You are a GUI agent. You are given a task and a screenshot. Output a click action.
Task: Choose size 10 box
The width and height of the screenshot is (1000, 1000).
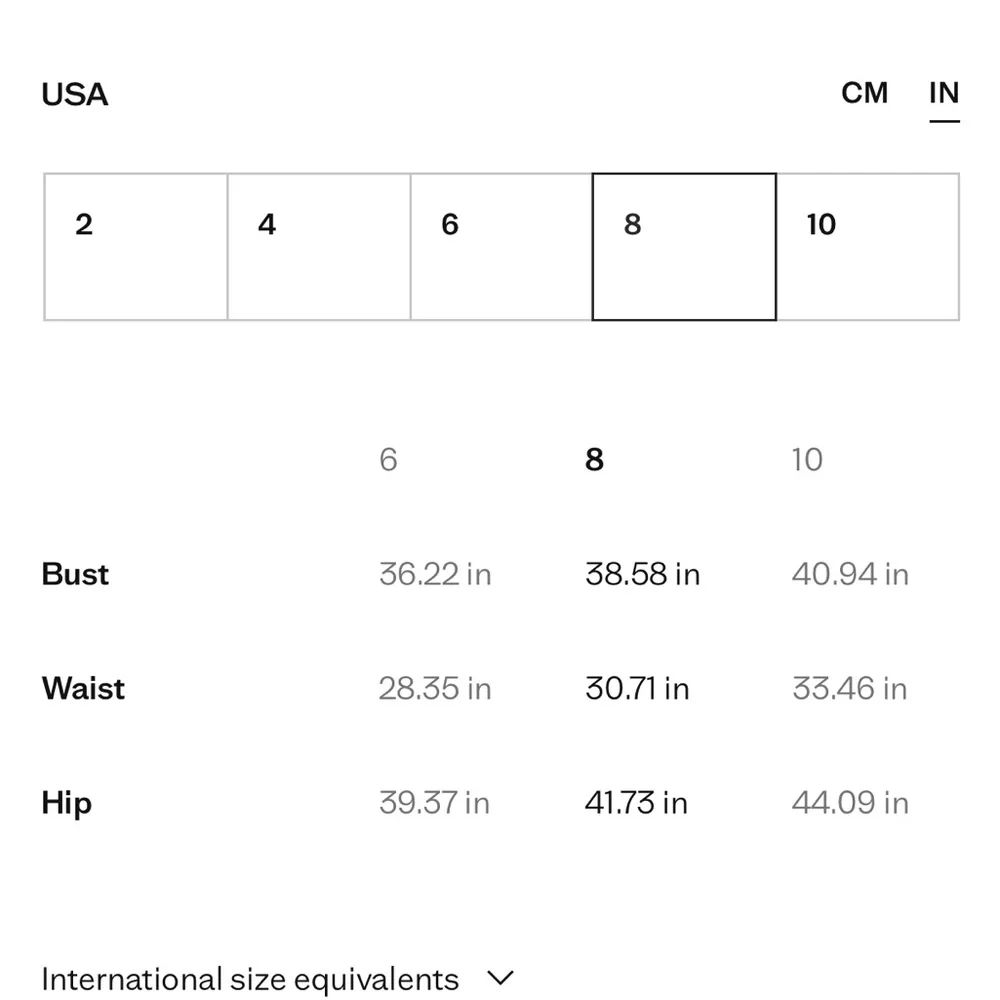pyautogui.click(x=868, y=247)
